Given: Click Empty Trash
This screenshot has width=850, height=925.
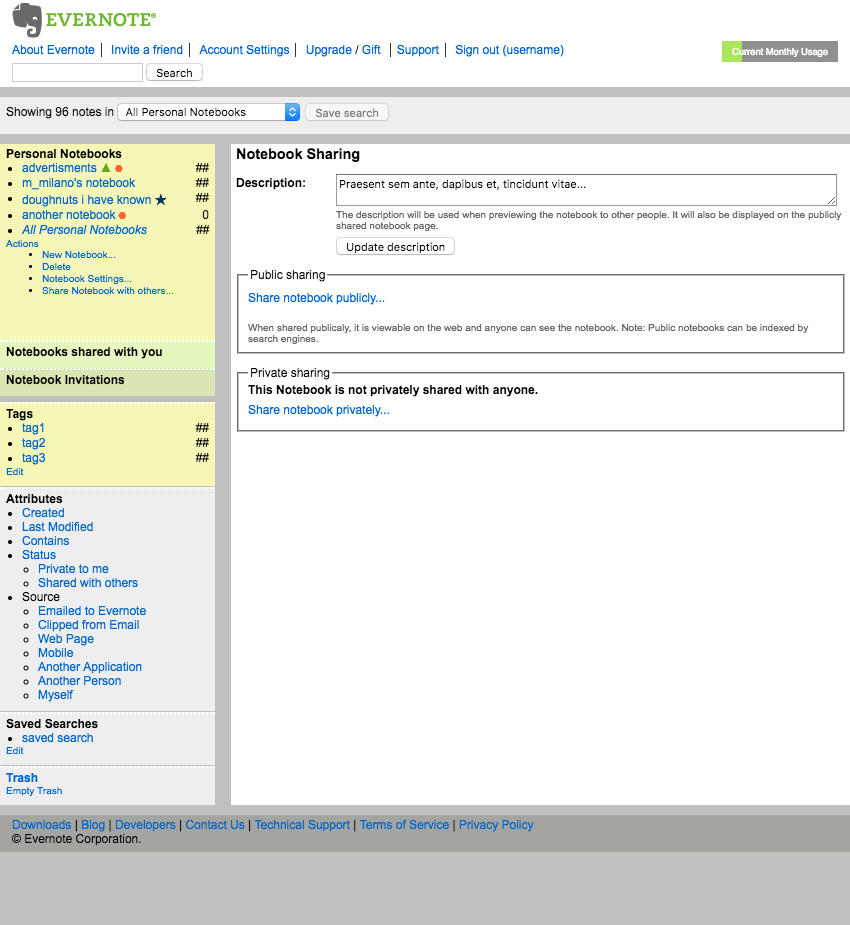Looking at the screenshot, I should click(34, 790).
